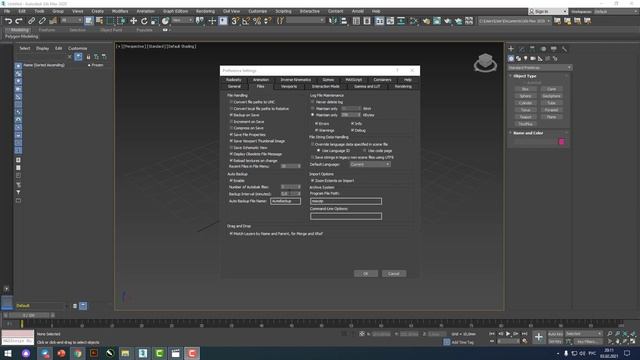The height and width of the screenshot is (360, 640).
Task: Click the time slider frame handle
Action: click(29, 316)
